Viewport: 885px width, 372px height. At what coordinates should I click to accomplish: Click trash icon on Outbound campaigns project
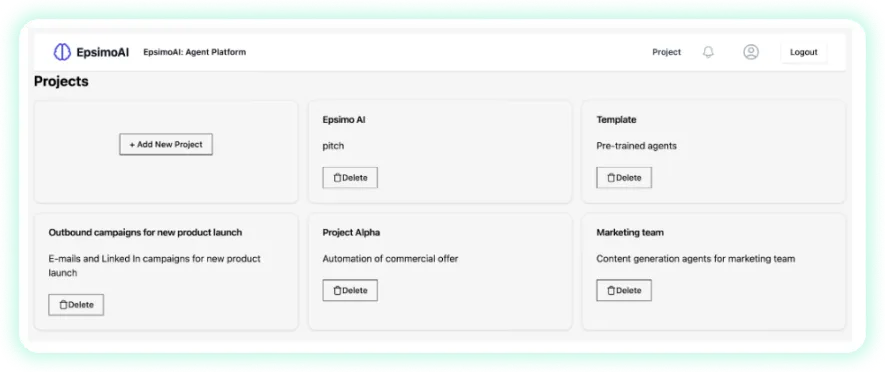coord(64,305)
